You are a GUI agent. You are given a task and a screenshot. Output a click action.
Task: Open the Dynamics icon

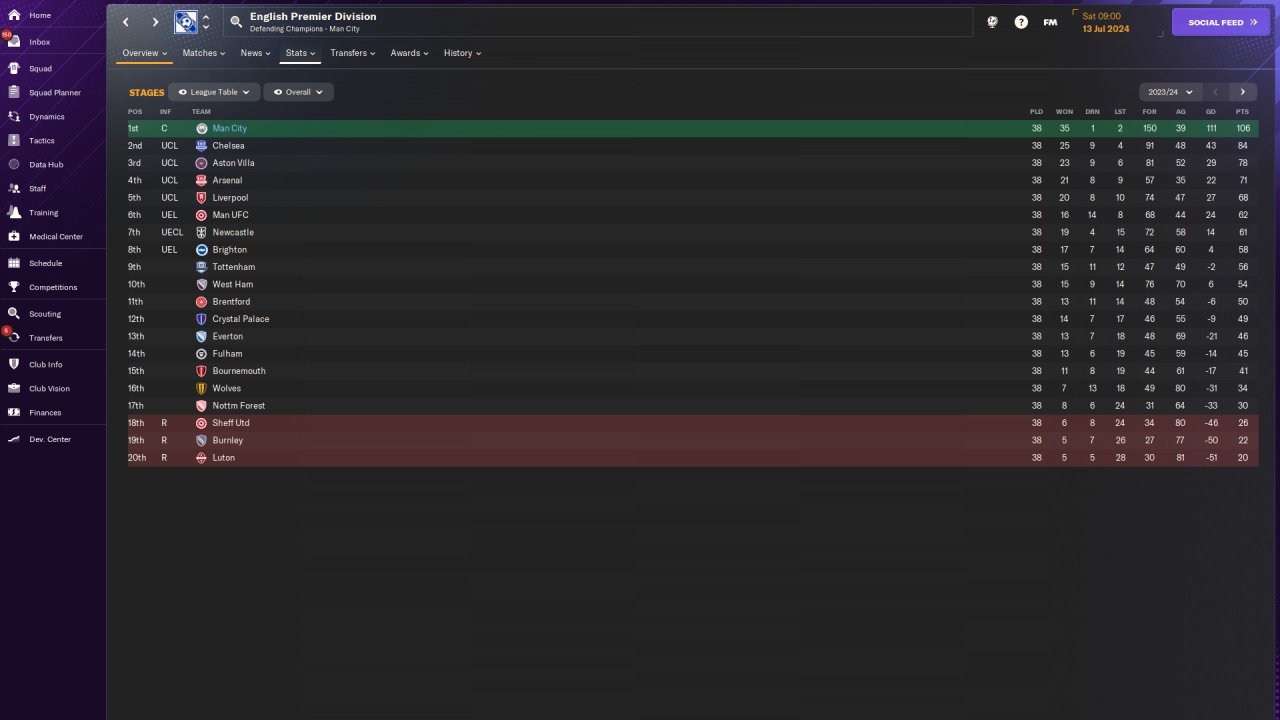14,117
